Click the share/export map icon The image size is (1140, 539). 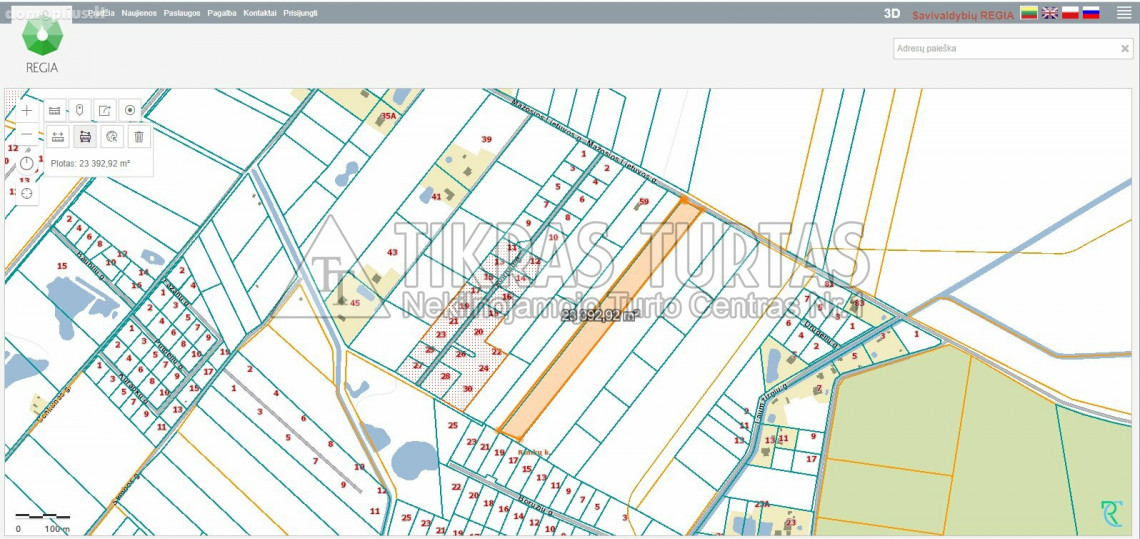click(105, 110)
